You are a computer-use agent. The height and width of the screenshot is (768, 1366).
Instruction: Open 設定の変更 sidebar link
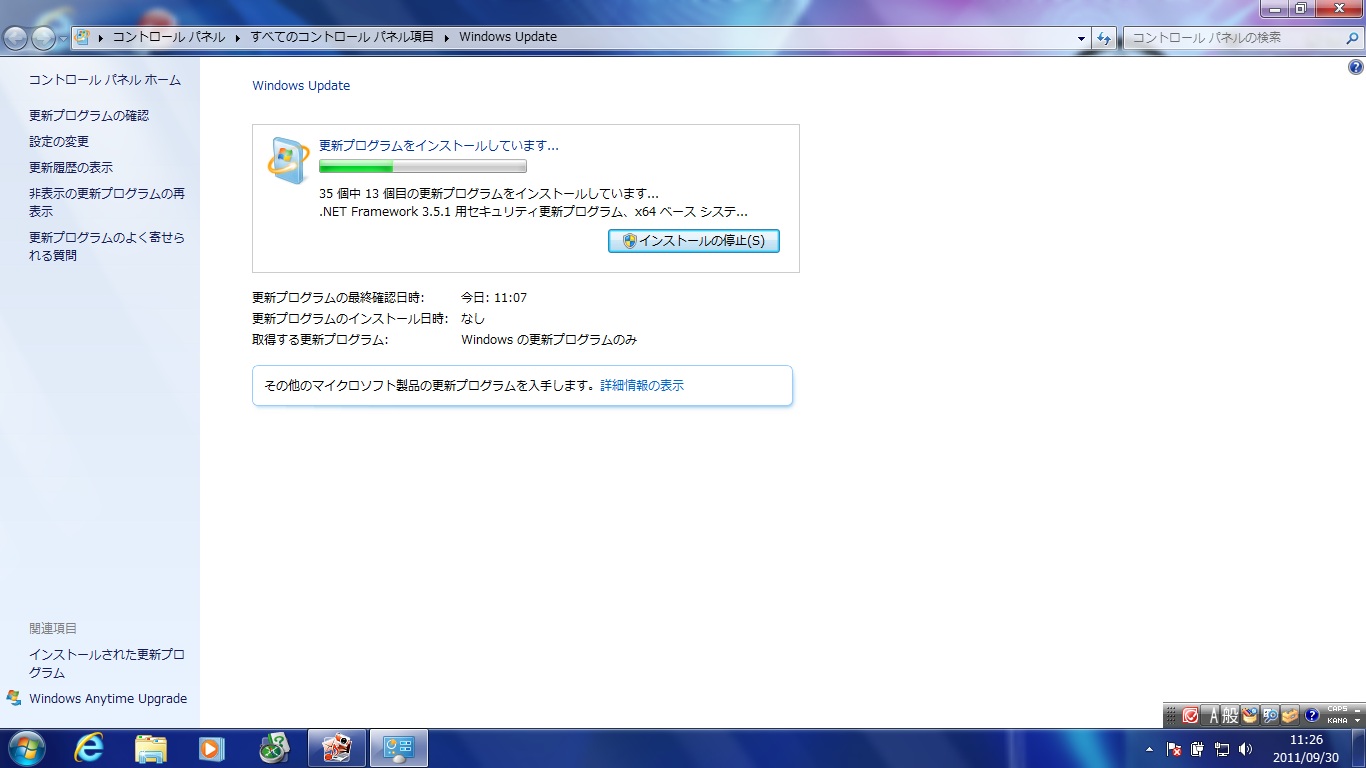click(x=59, y=142)
